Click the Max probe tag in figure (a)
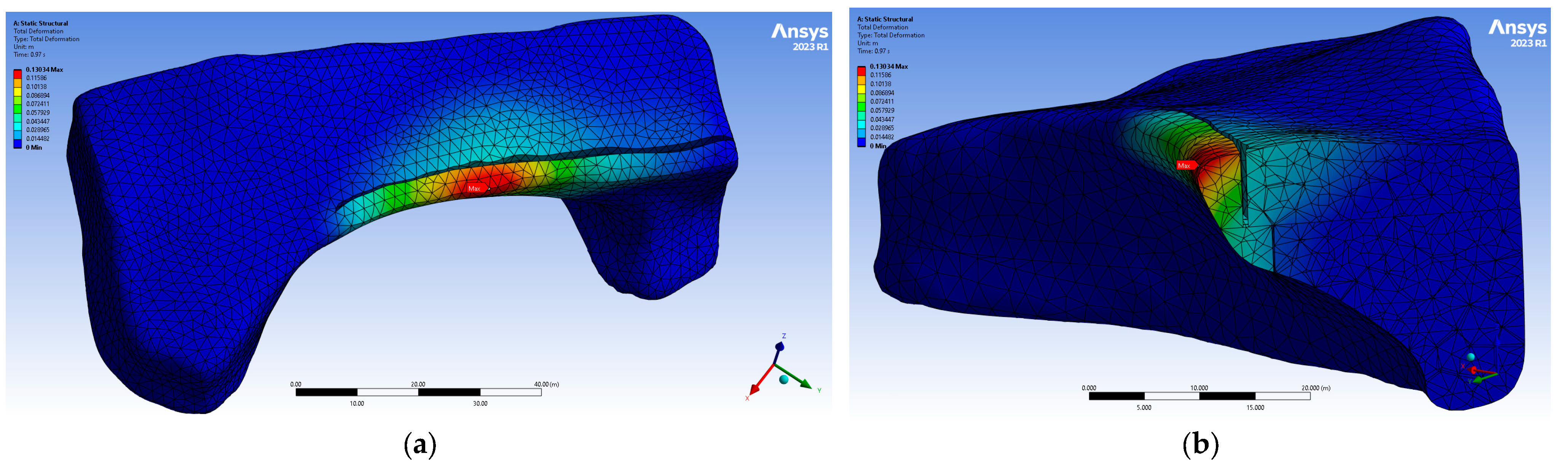The height and width of the screenshot is (467, 1568). [x=475, y=188]
